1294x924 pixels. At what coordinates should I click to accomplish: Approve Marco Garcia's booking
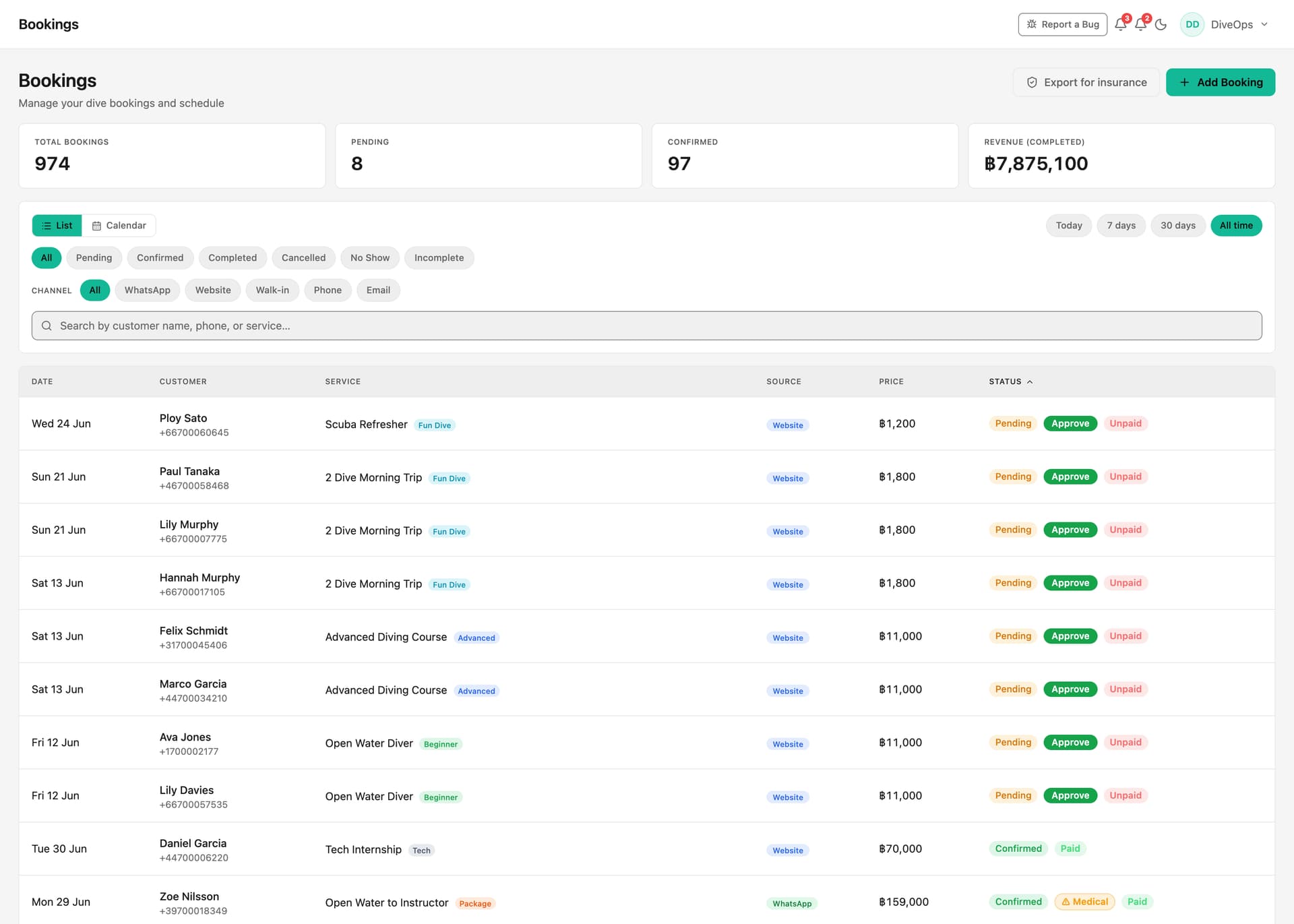[1070, 690]
